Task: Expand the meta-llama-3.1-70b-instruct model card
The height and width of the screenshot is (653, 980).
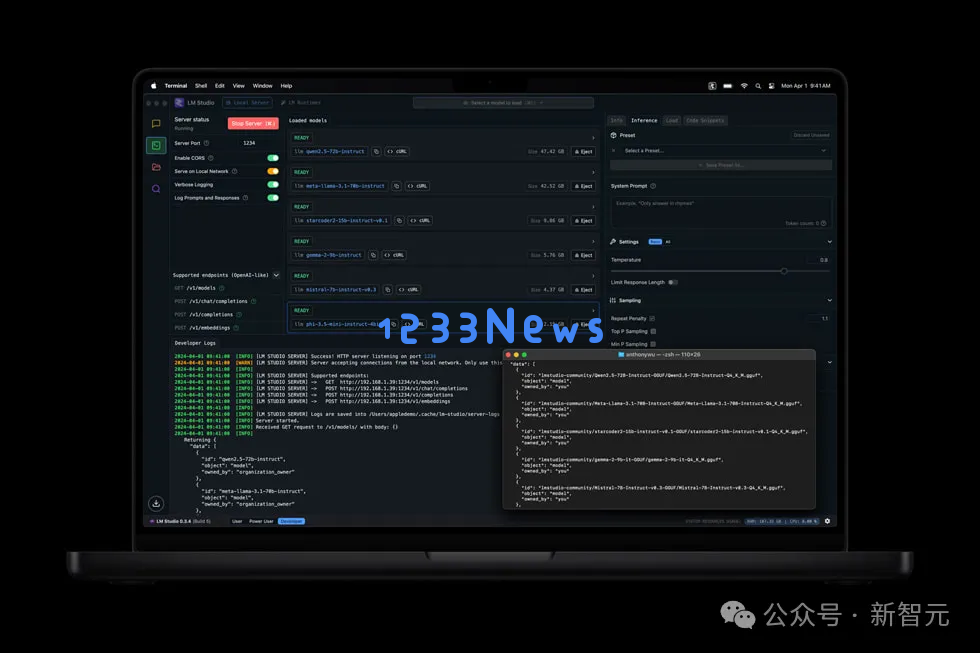Action: [x=593, y=172]
